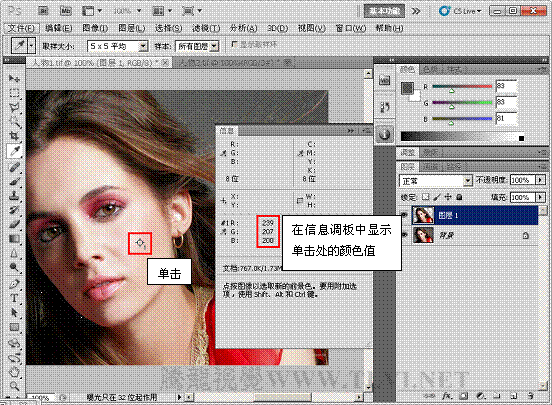552x405 pixels.
Task: Open the 正常 blend mode dropdown
Action: coord(436,181)
